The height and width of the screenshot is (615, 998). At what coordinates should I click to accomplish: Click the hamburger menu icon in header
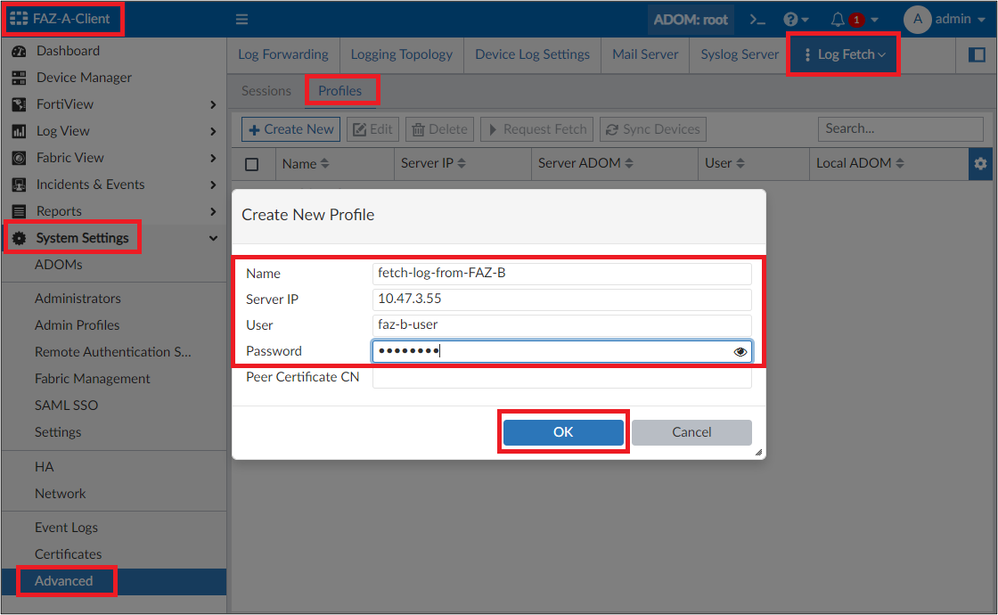tap(242, 19)
